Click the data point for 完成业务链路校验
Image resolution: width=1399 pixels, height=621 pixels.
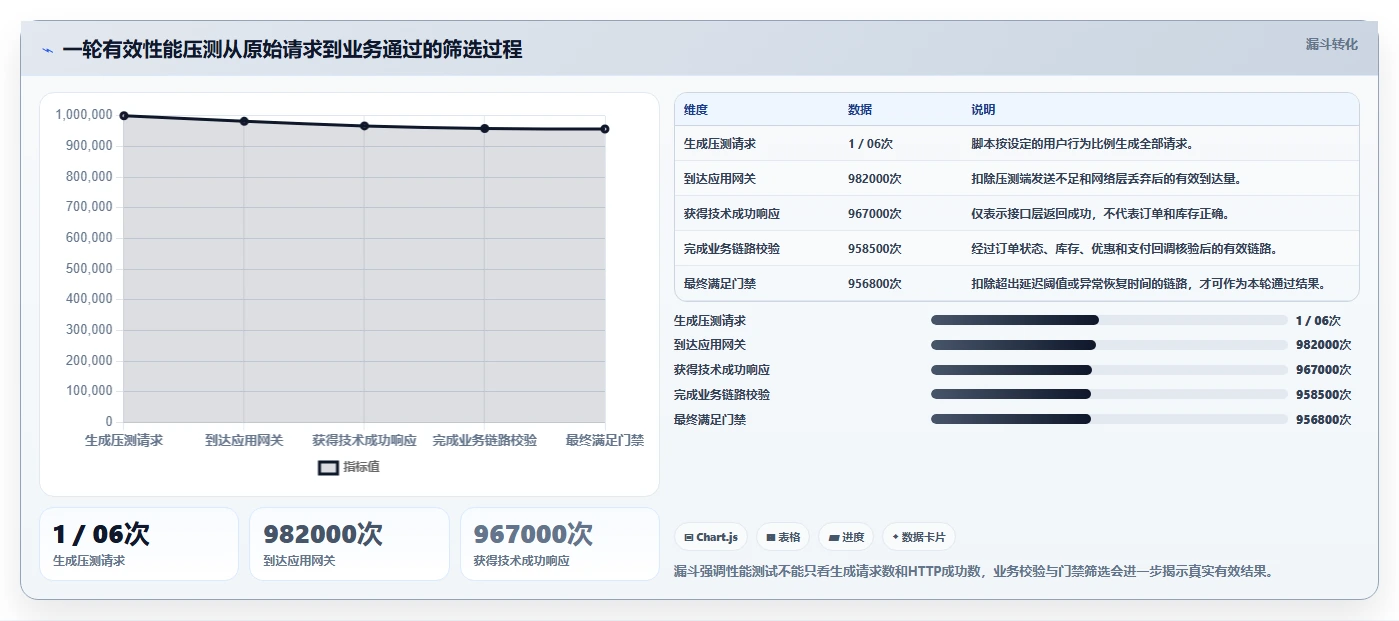click(x=485, y=128)
